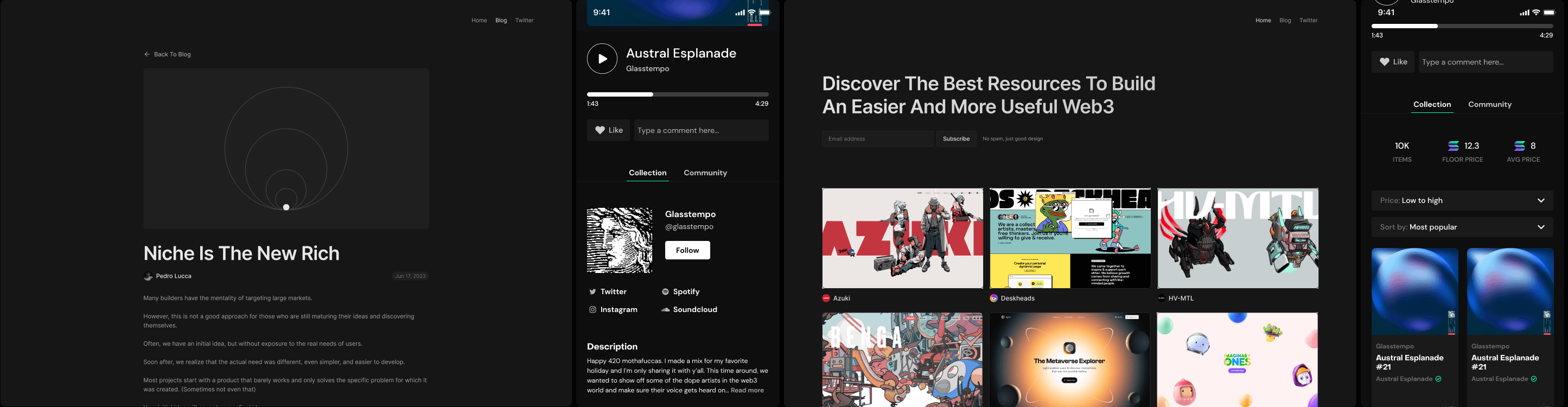This screenshot has height=407, width=1568.
Task: Open the Sort by: Most popular dropdown
Action: pos(1462,227)
